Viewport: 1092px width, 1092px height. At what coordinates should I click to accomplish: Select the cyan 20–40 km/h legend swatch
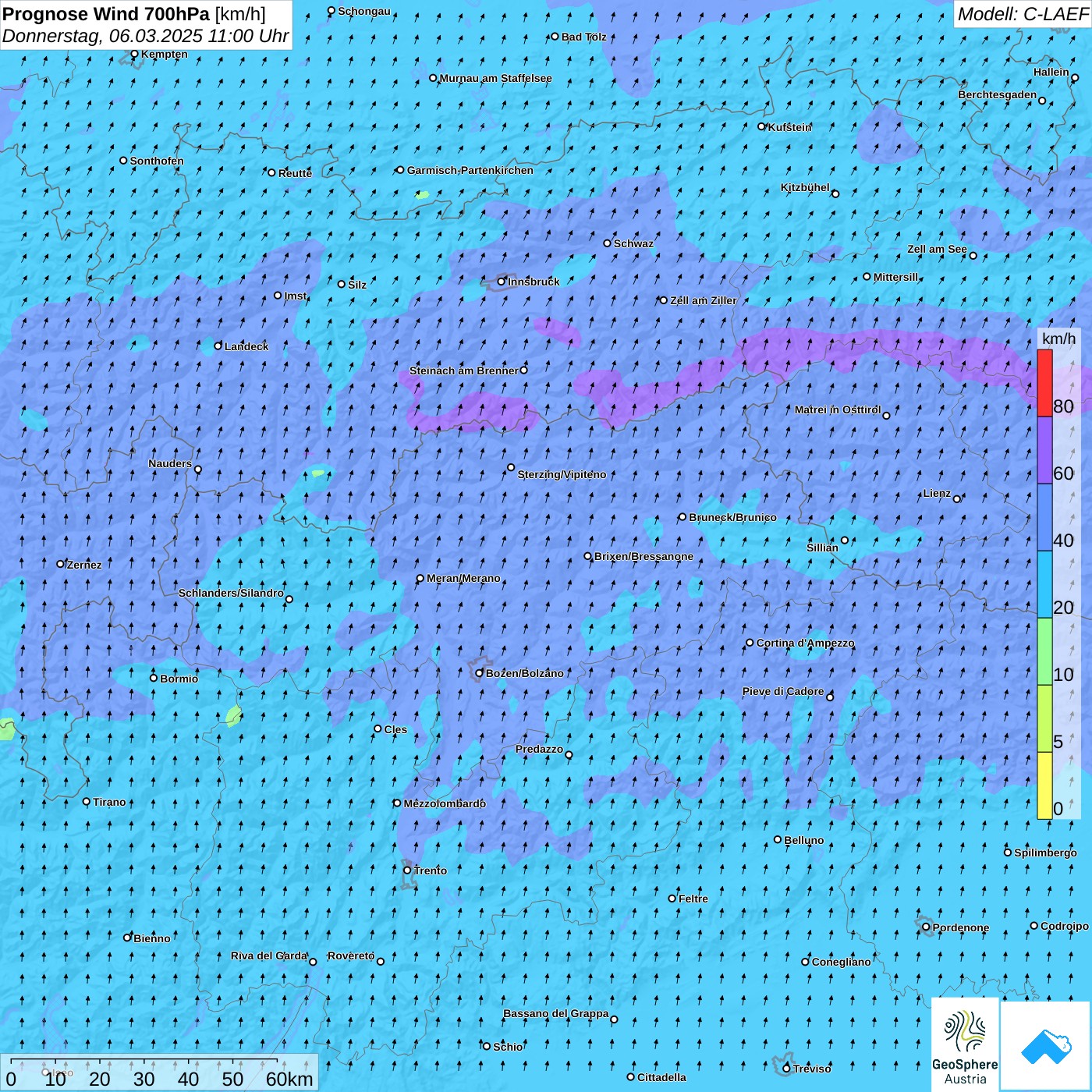coord(1044,585)
